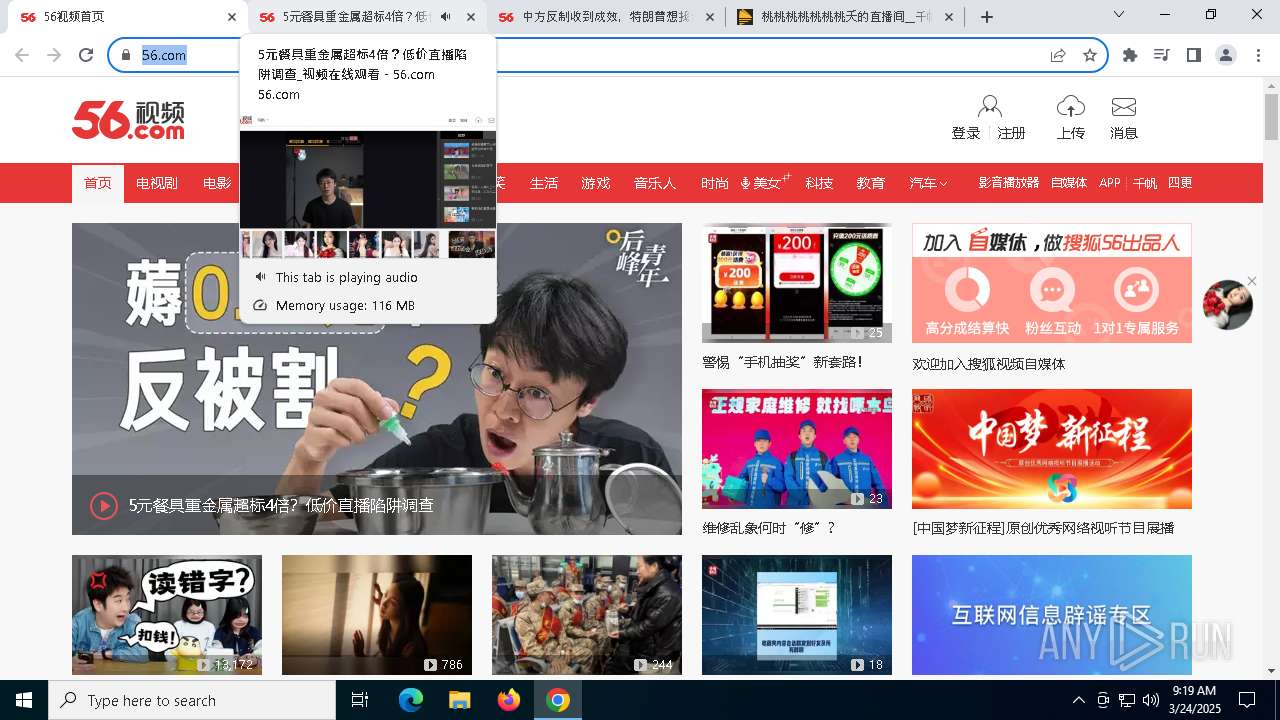Open the 影音播放器 link

pos(1008,183)
